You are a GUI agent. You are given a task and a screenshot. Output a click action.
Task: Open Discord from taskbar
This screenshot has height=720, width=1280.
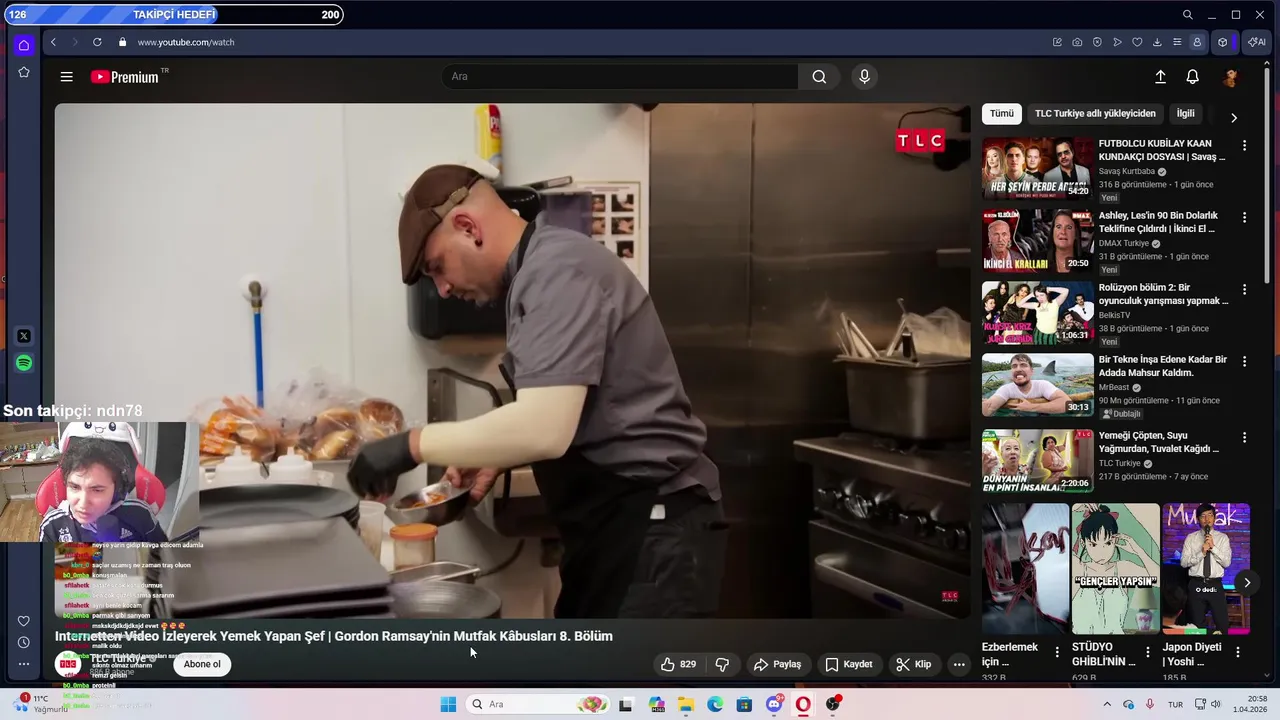tap(774, 705)
